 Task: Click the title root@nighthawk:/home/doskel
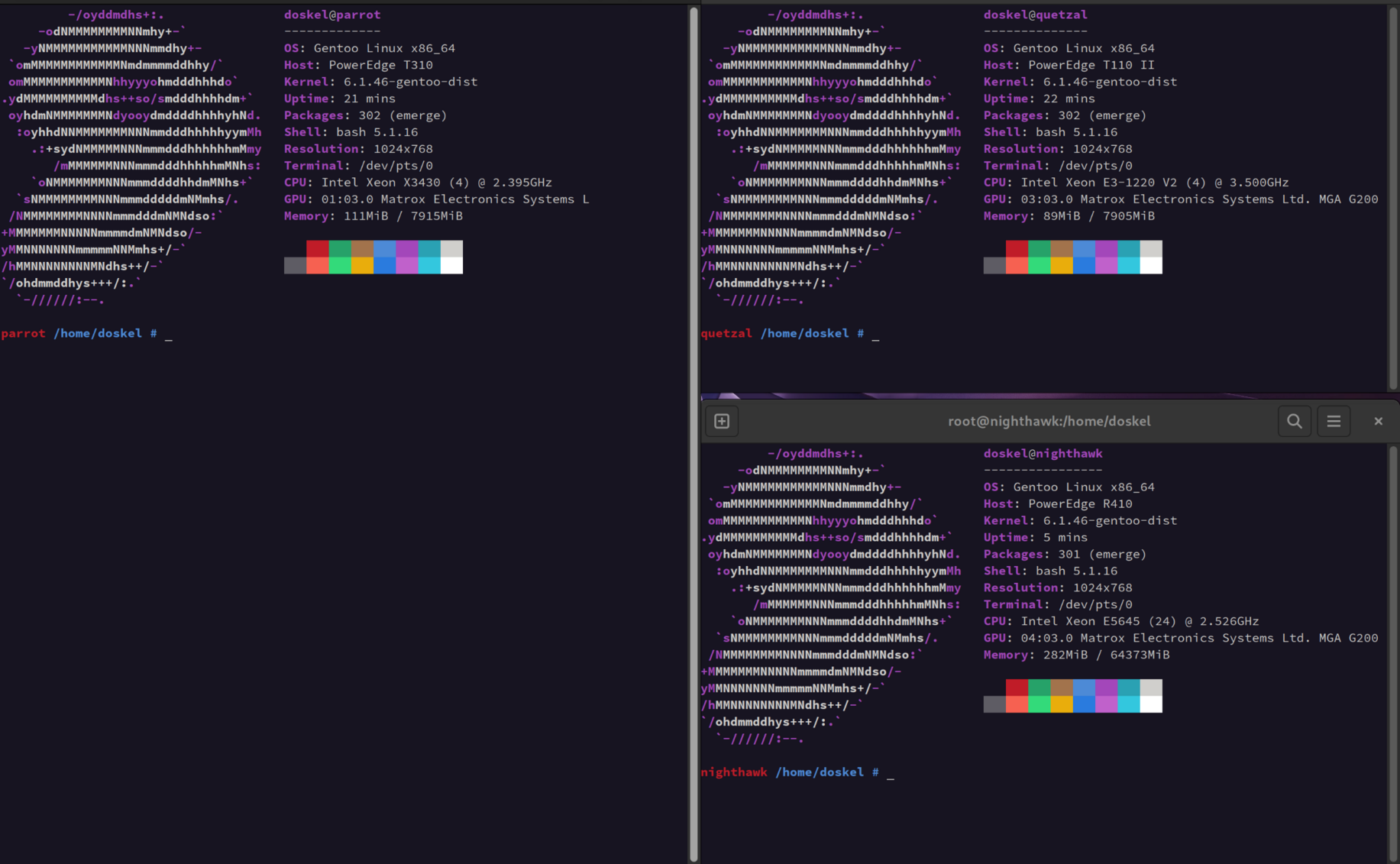(x=1049, y=421)
